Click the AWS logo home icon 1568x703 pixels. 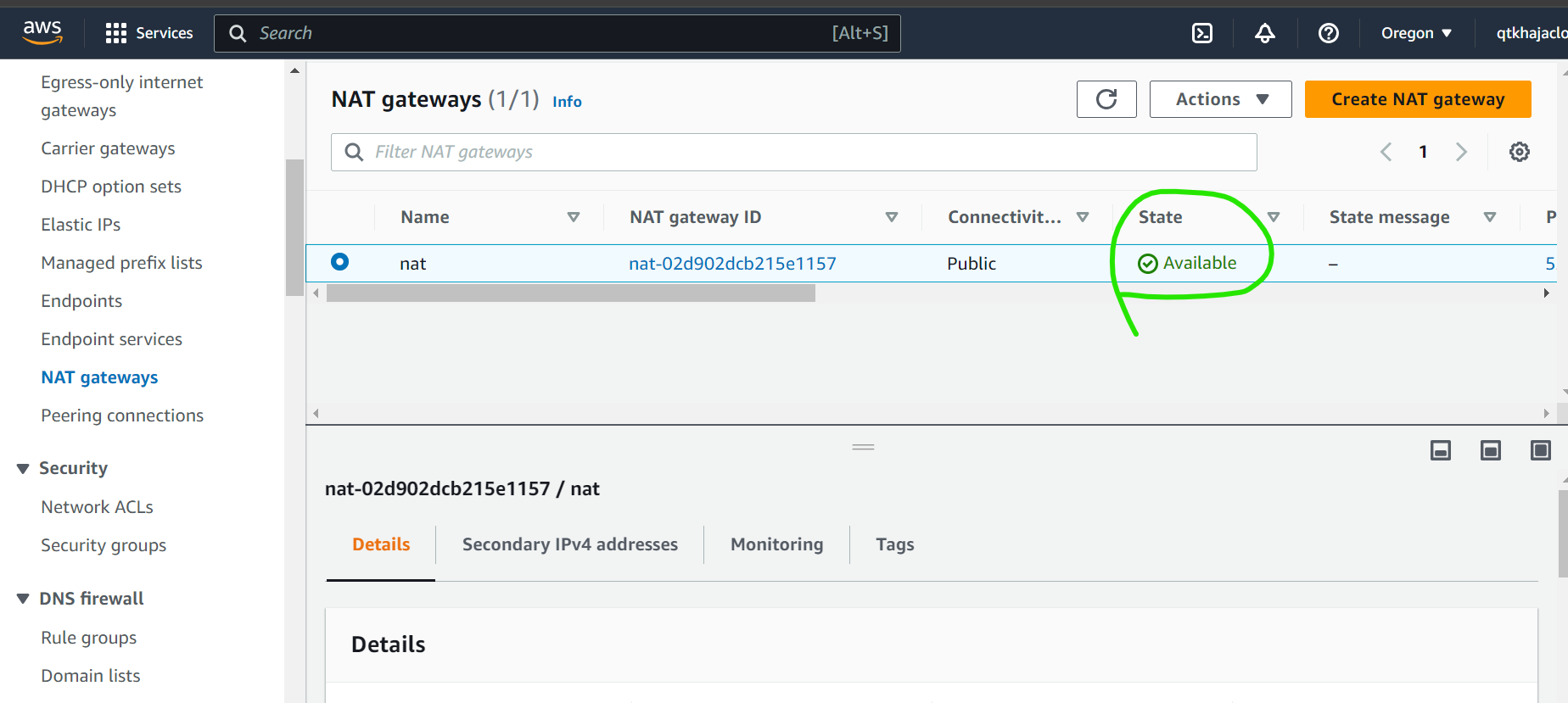42,32
